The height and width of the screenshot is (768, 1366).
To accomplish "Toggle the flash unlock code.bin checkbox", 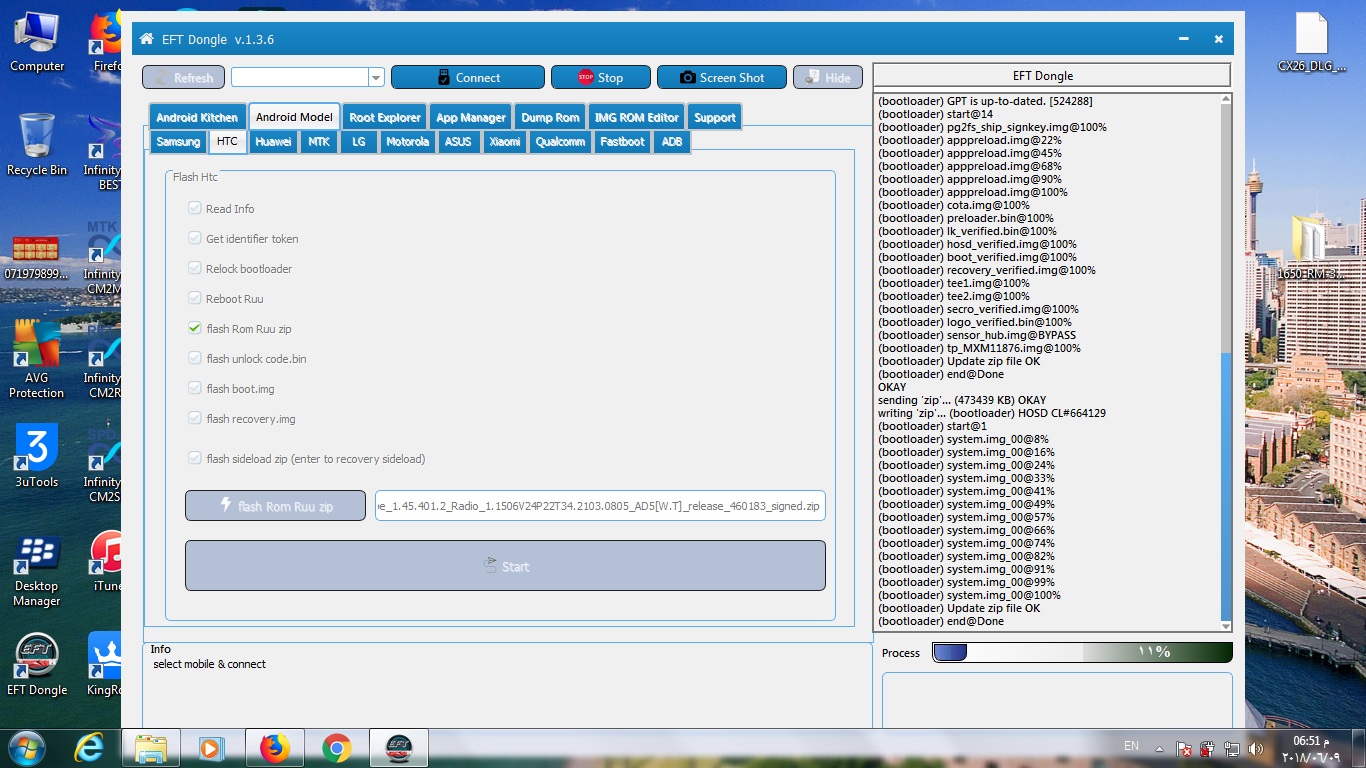I will point(194,359).
